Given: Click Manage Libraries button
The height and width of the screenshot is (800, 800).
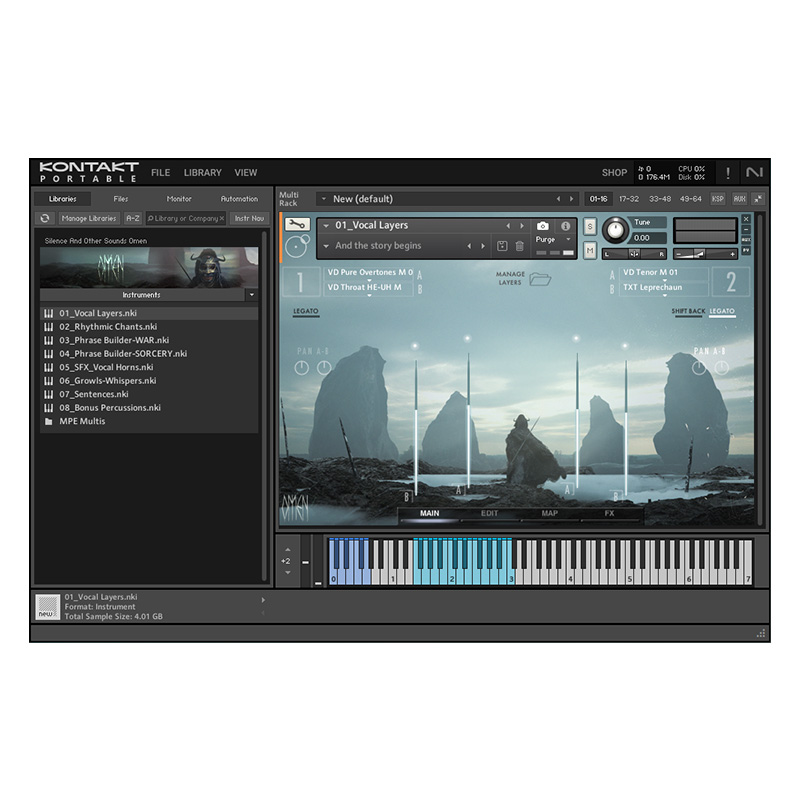Looking at the screenshot, I should [89, 218].
